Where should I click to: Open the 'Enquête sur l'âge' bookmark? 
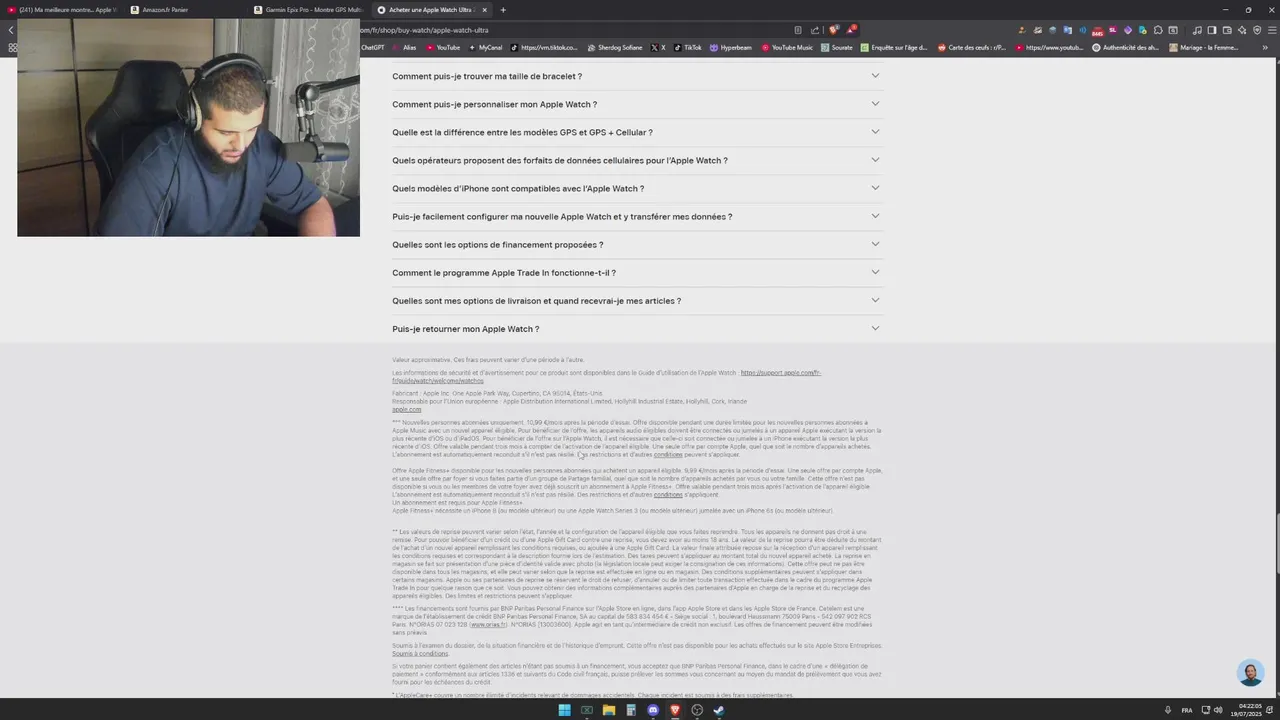tap(894, 47)
